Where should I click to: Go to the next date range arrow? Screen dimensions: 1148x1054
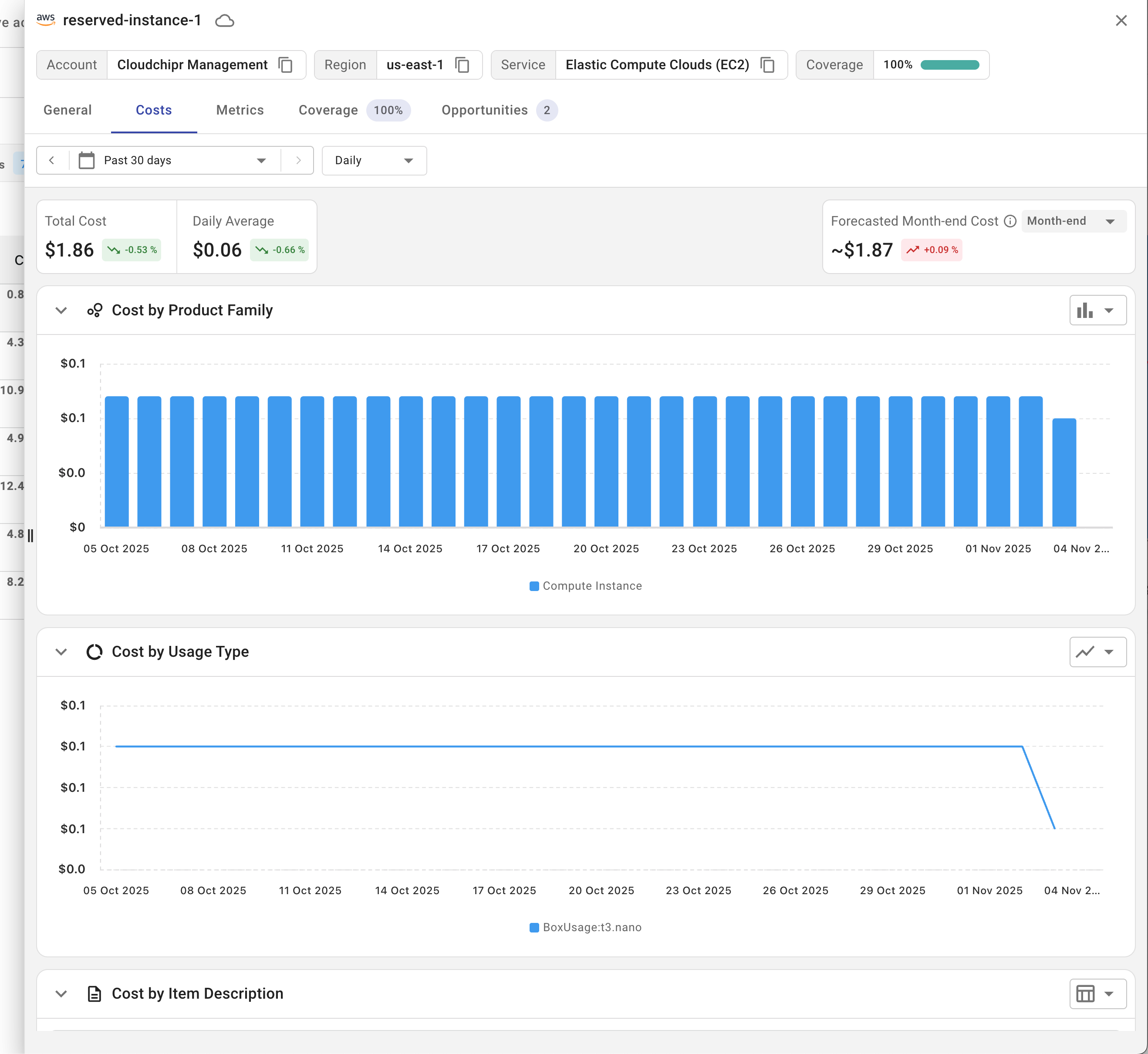pyautogui.click(x=298, y=161)
